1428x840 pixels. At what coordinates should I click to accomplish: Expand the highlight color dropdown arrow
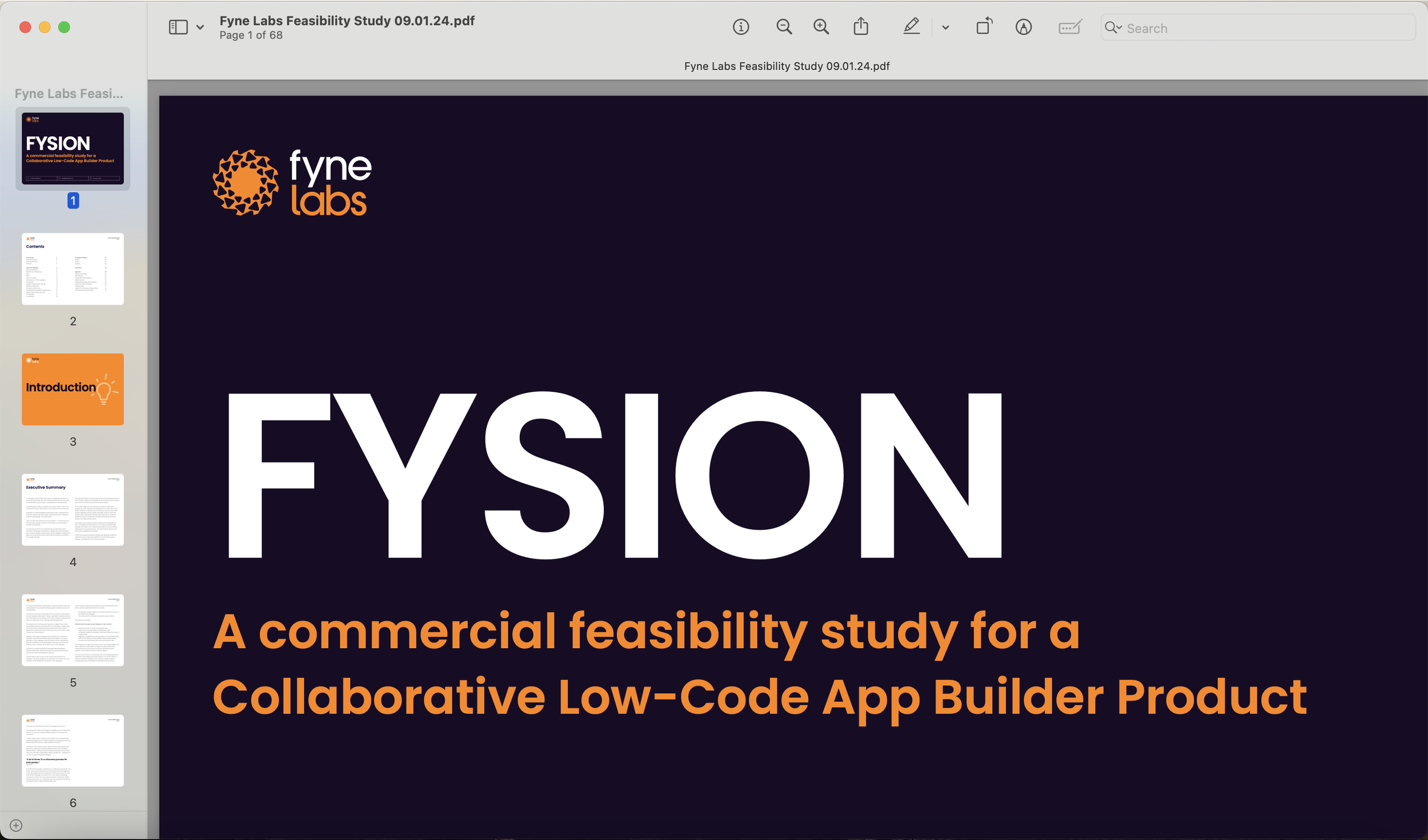pos(945,27)
